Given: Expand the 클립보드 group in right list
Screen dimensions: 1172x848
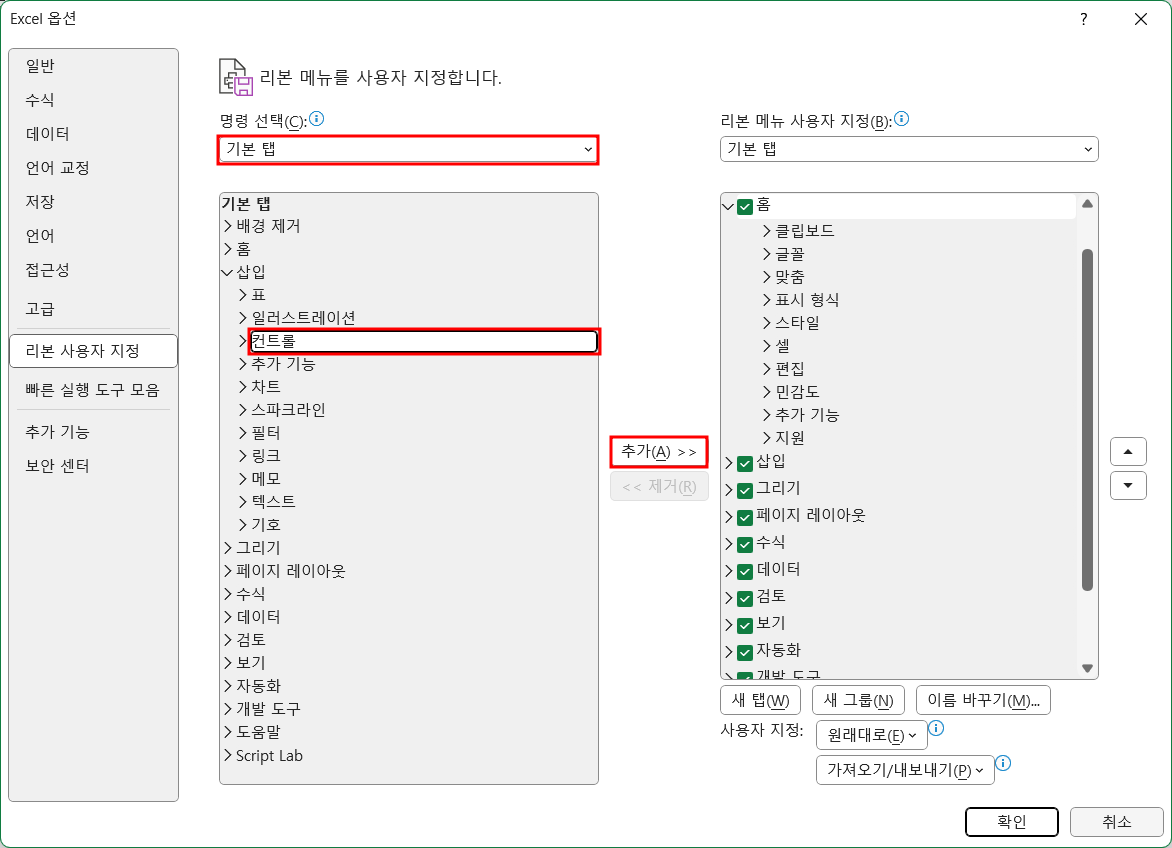Looking at the screenshot, I should click(766, 232).
